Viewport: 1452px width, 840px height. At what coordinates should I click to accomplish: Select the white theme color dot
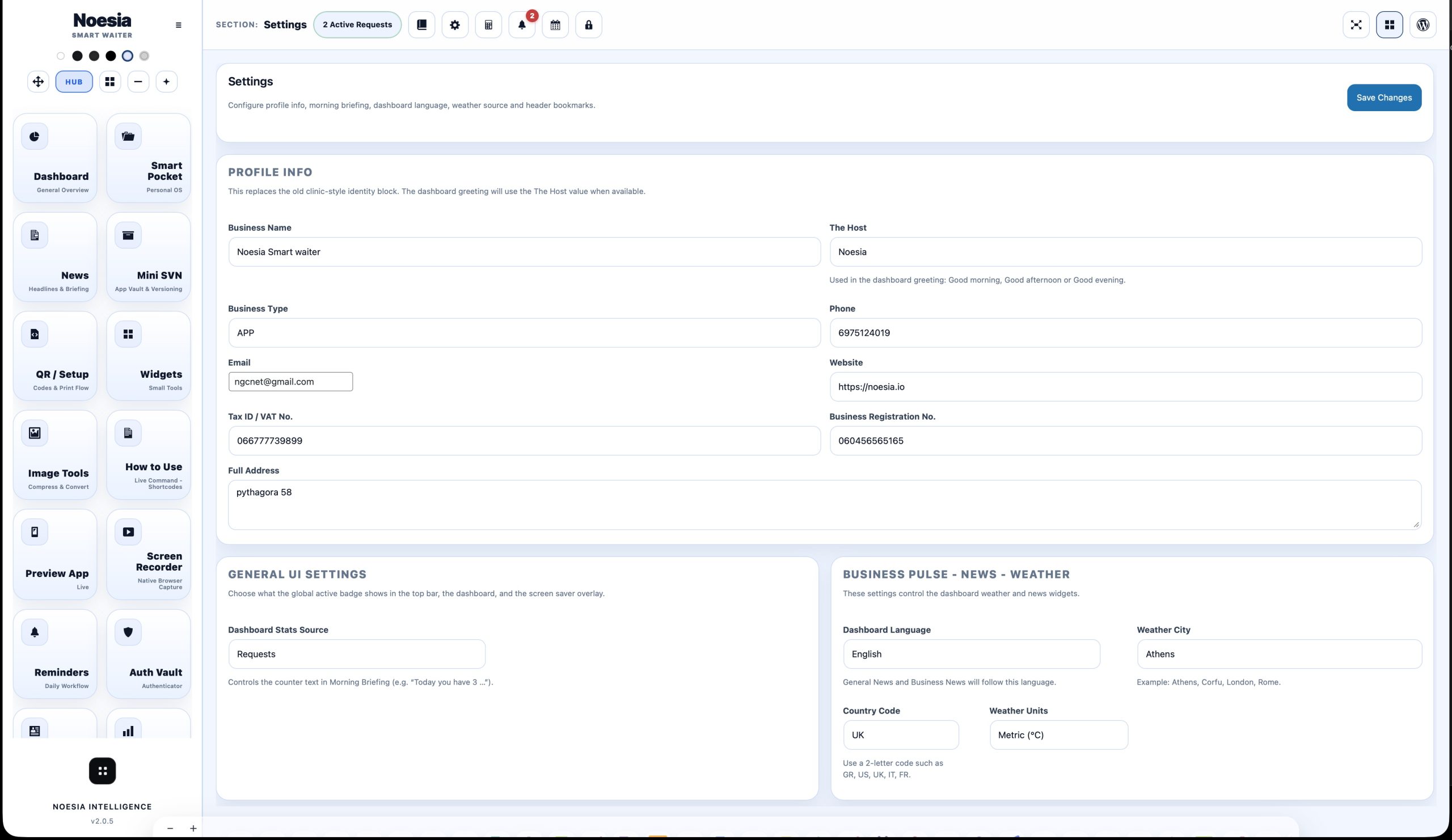click(61, 56)
